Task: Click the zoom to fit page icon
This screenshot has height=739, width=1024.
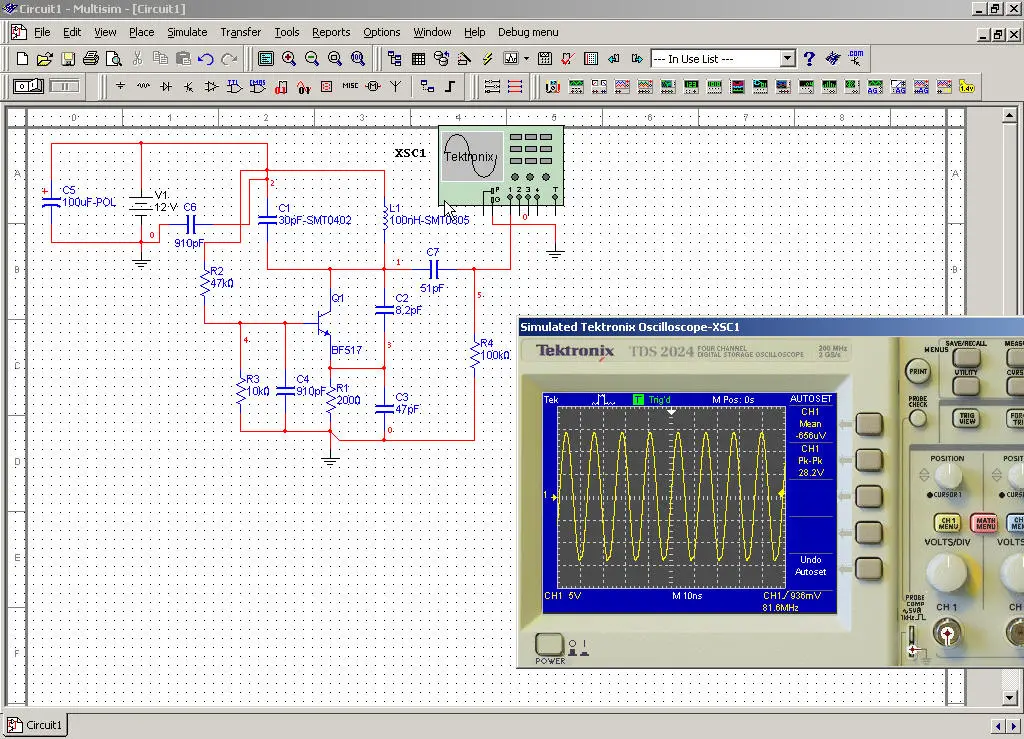Action: pos(358,59)
